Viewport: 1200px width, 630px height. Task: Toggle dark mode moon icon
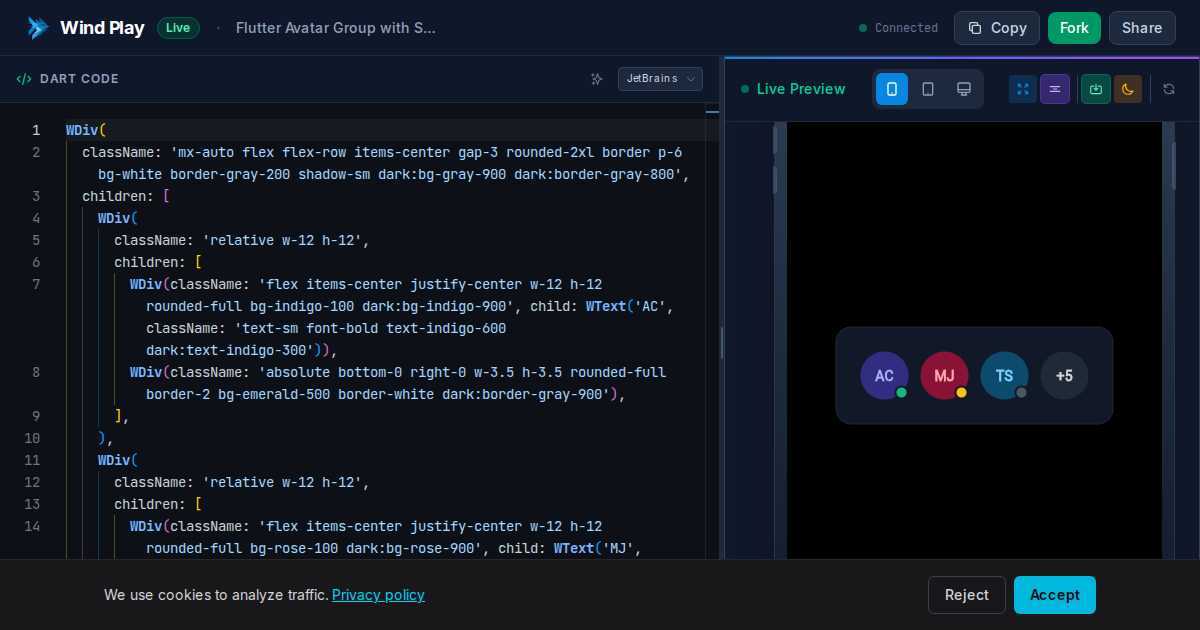tap(1128, 89)
